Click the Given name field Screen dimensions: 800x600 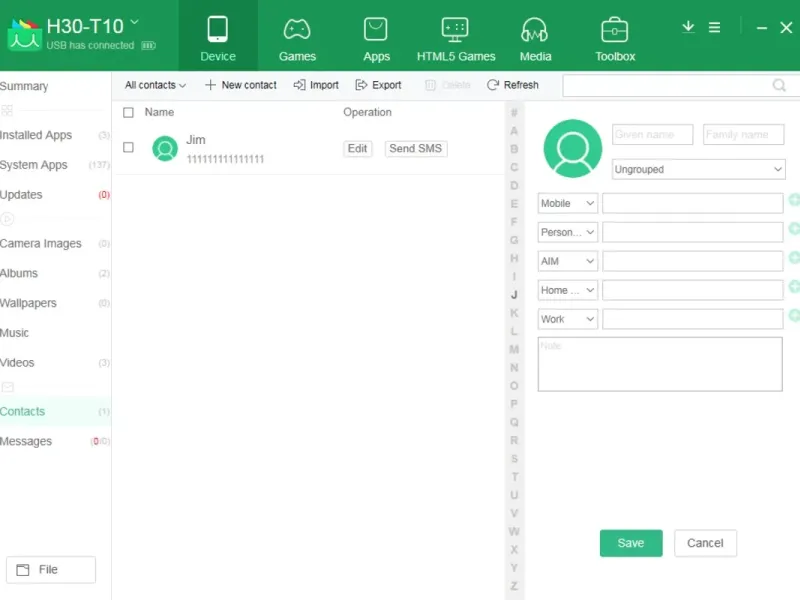click(x=653, y=135)
